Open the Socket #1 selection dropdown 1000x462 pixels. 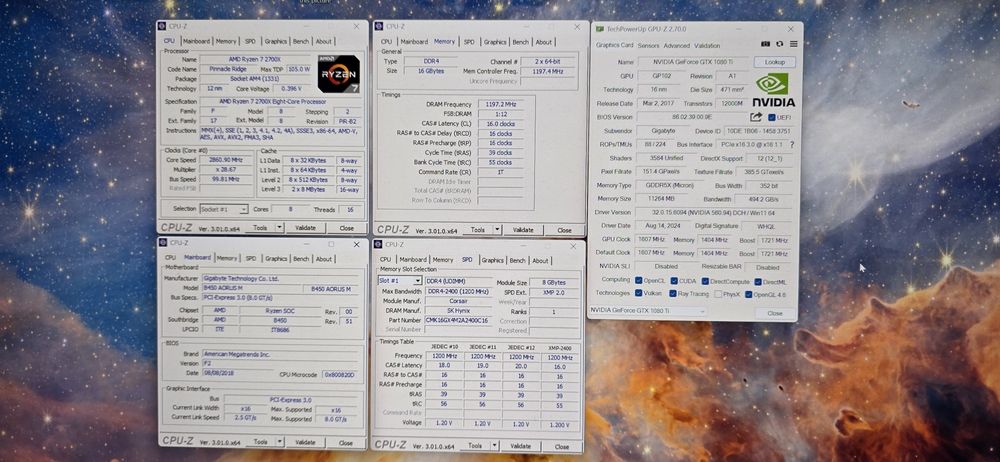pyautogui.click(x=223, y=209)
